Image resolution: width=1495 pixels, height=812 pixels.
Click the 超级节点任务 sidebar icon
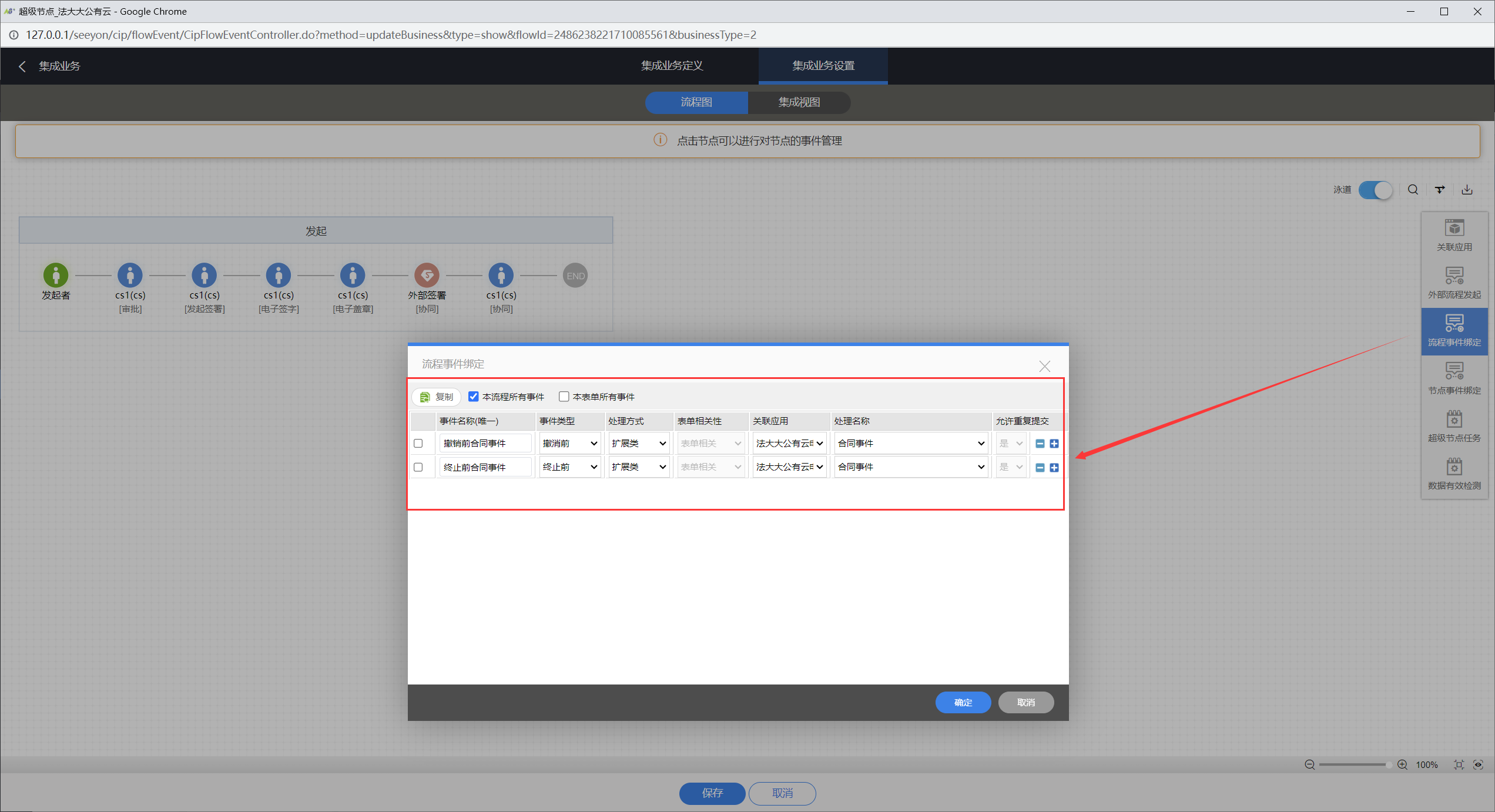(1454, 426)
